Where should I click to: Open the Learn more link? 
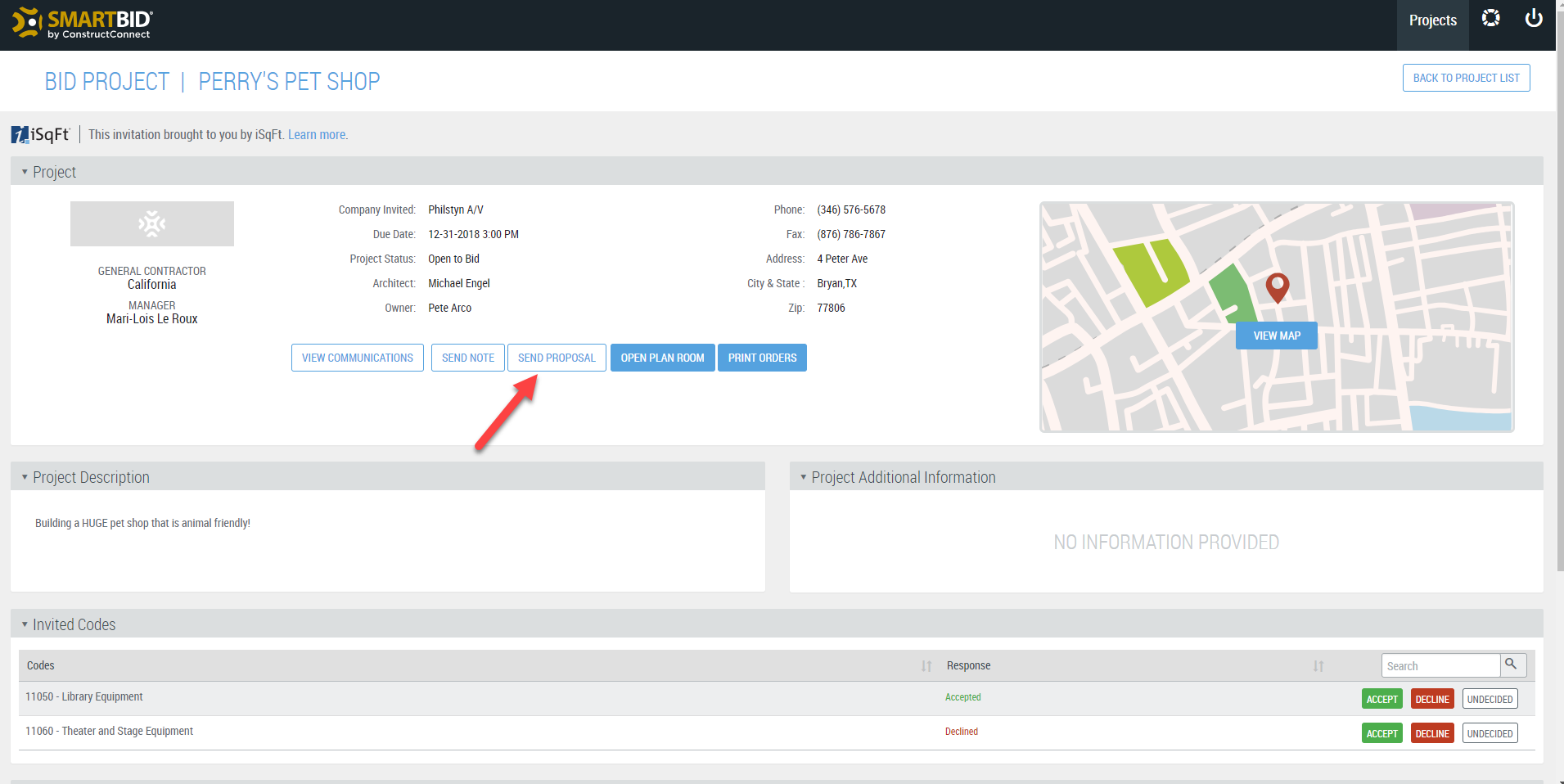[316, 134]
